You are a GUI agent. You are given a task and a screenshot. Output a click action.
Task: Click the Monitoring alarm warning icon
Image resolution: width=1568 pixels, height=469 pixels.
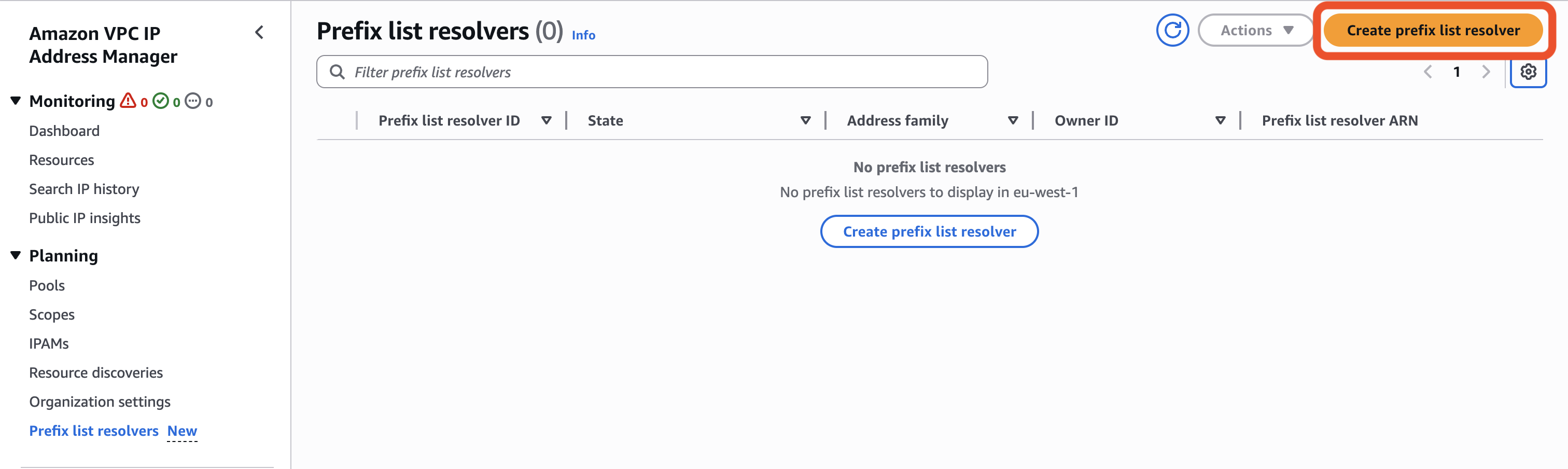[128, 101]
